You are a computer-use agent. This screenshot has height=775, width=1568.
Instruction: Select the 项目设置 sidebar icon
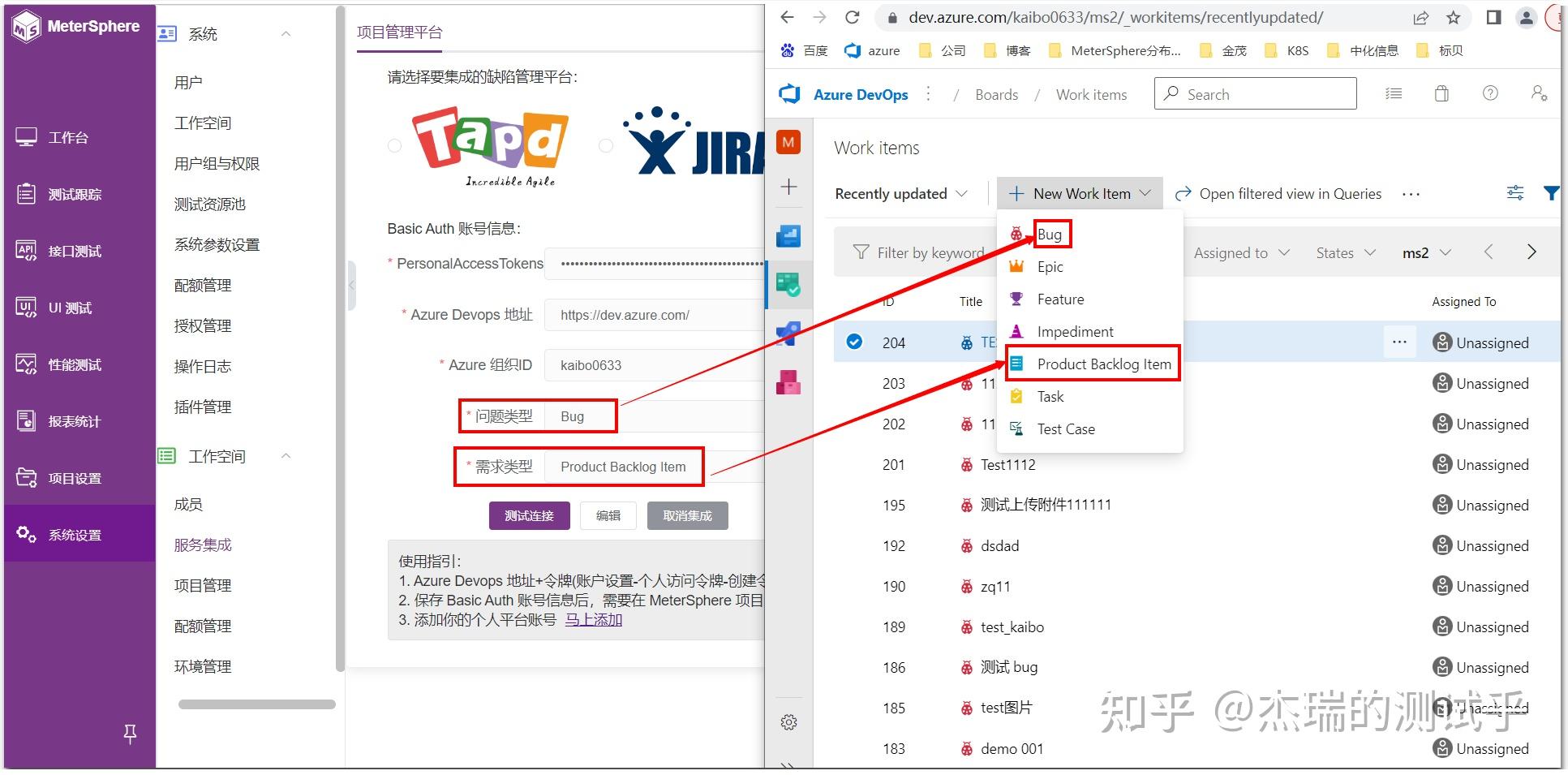coord(57,478)
